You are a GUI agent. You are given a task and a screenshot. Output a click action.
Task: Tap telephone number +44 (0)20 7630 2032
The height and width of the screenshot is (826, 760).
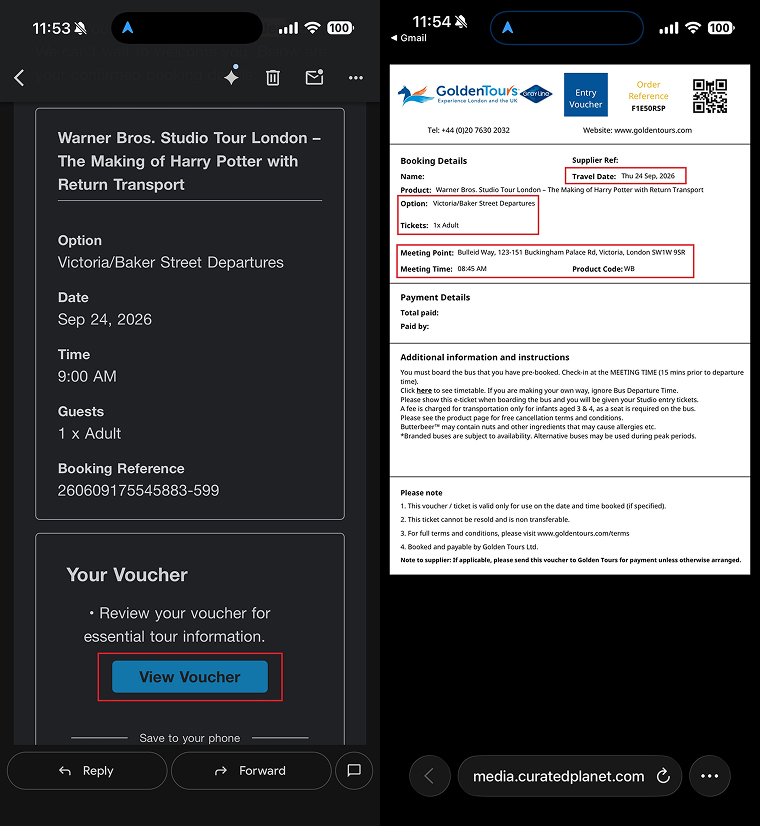pos(475,130)
